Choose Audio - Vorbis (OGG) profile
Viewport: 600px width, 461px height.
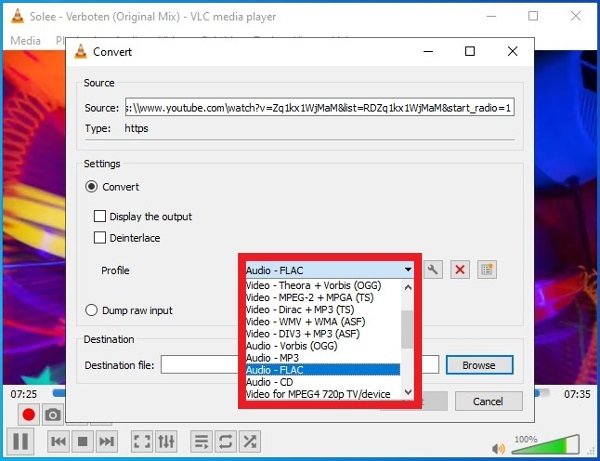tap(323, 346)
